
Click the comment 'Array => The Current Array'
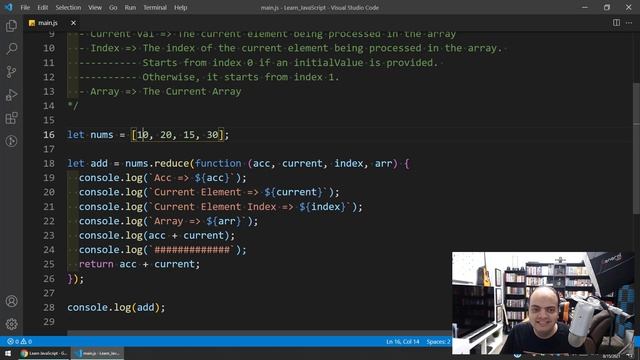[166, 91]
